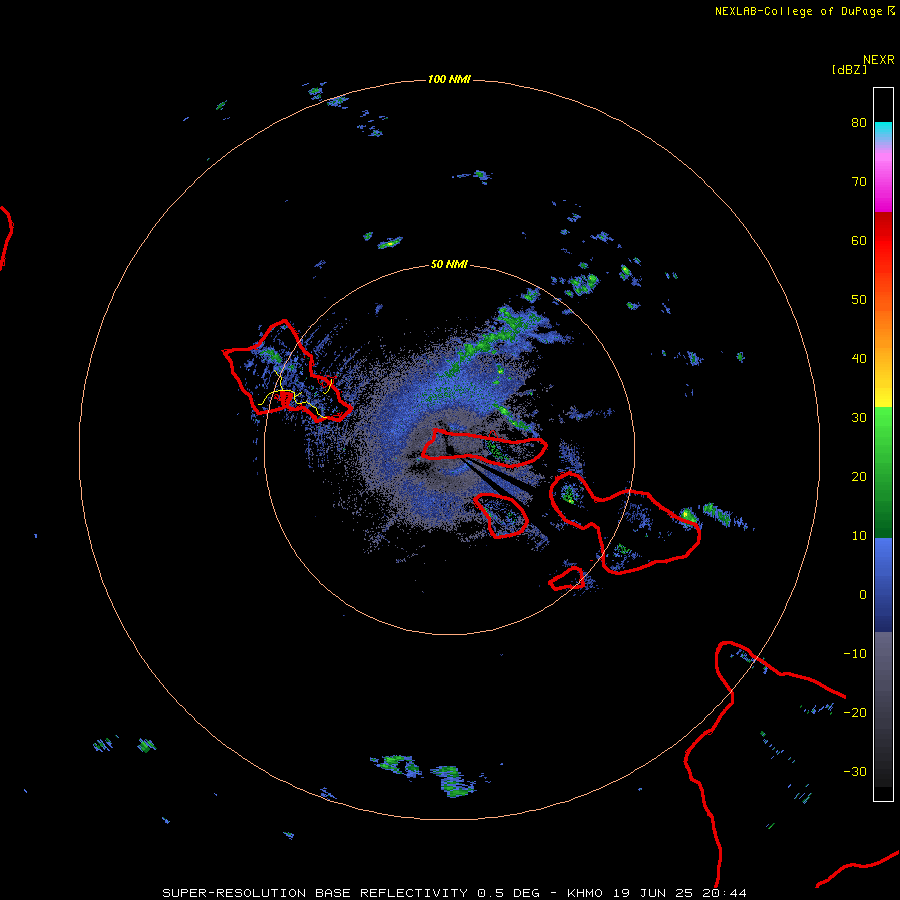900x900 pixels.
Task: Select the 60 value on dBZ scale
Action: point(859,240)
